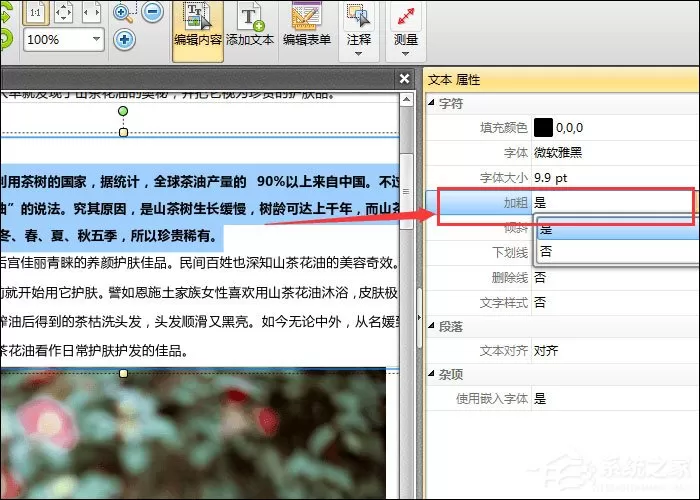Click the 9.9 pt font size field
700x500 pixels.
coord(615,178)
